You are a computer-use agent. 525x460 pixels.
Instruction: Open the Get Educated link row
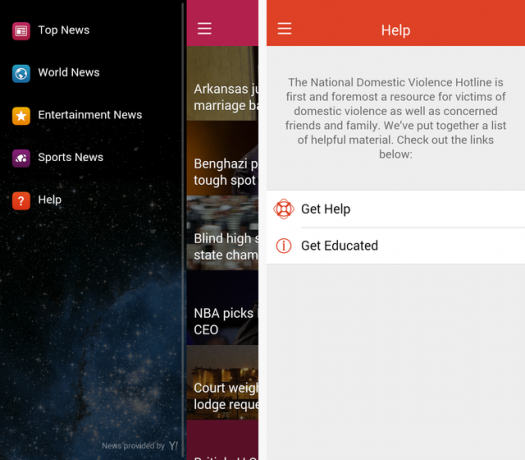(x=396, y=246)
